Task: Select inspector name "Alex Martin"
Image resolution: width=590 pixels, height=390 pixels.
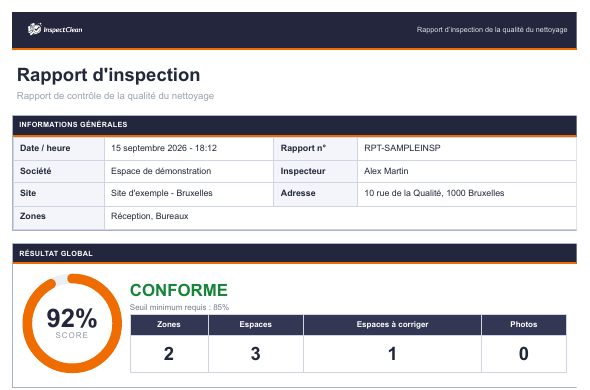Action: [386, 171]
